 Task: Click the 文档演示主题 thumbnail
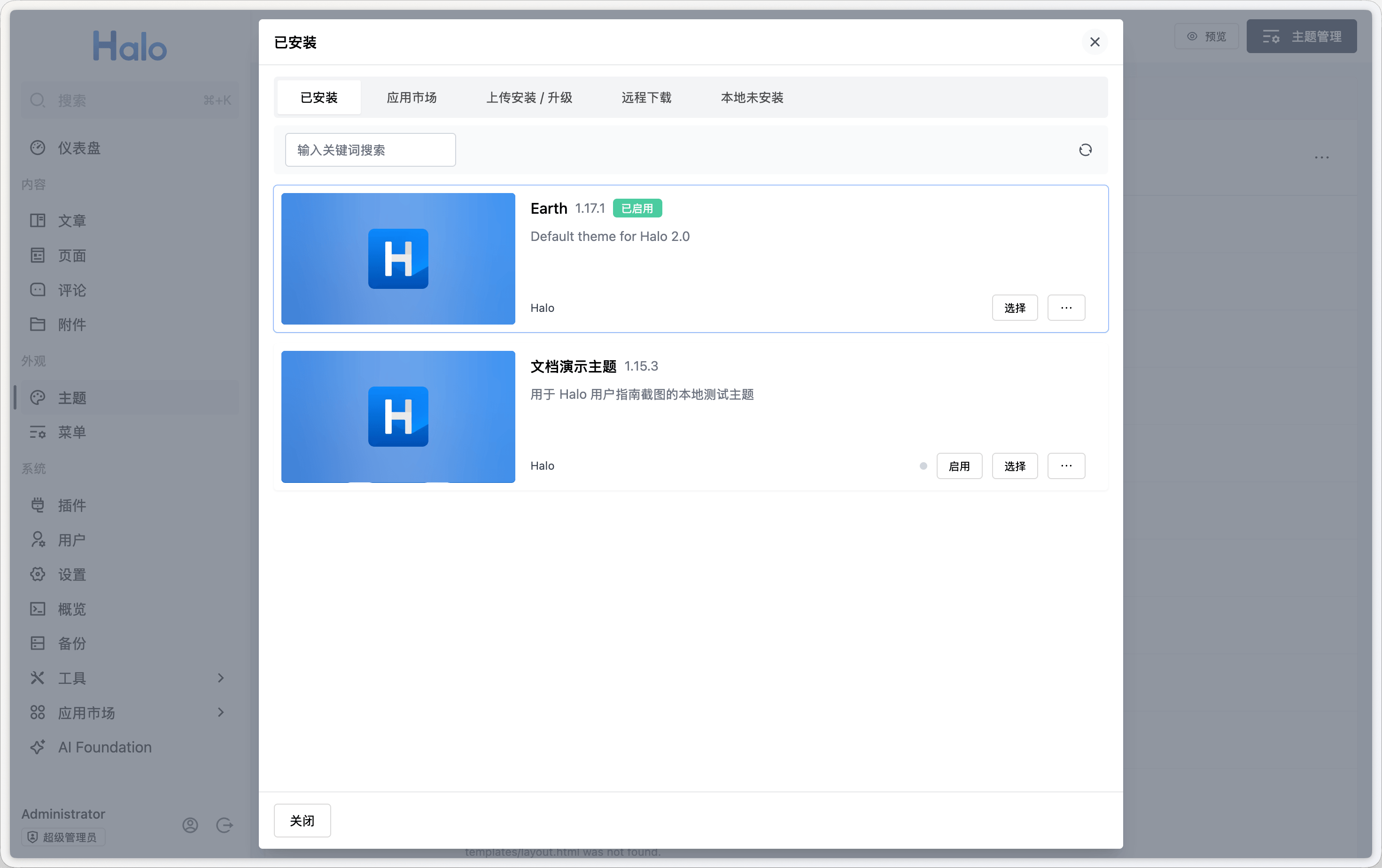click(x=398, y=417)
